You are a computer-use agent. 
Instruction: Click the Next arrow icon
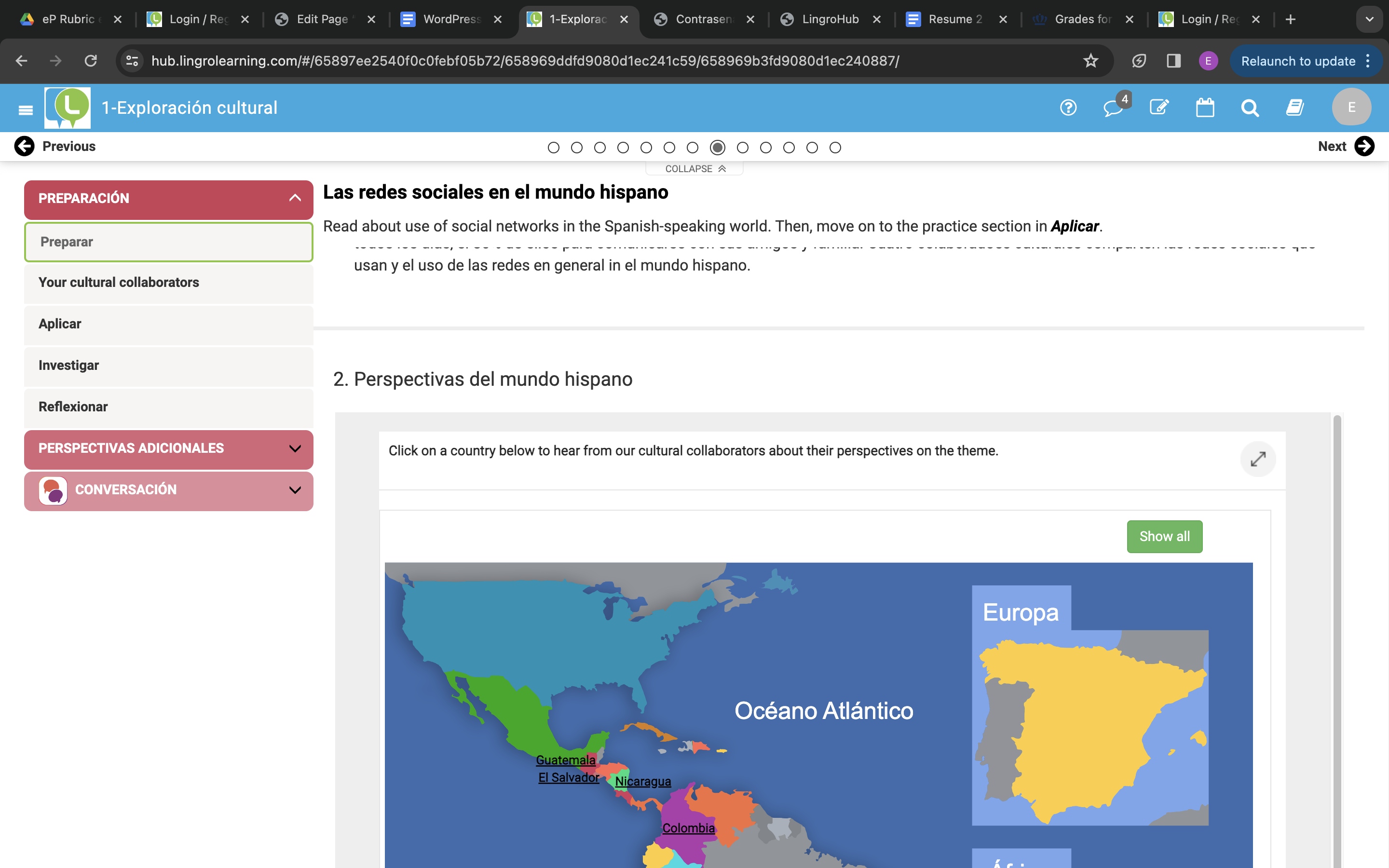1364,147
